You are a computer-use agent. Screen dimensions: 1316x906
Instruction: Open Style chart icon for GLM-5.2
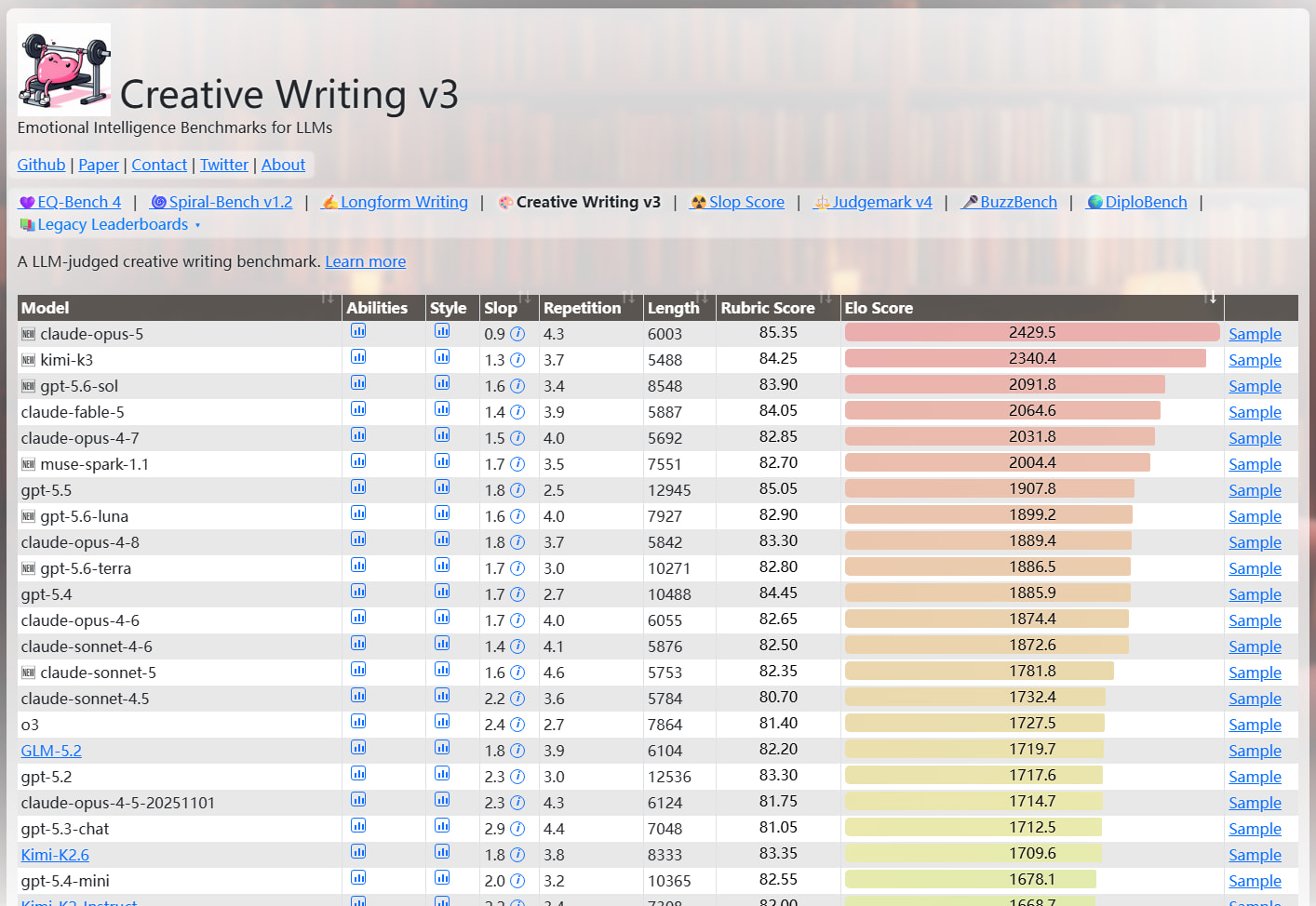click(442, 748)
